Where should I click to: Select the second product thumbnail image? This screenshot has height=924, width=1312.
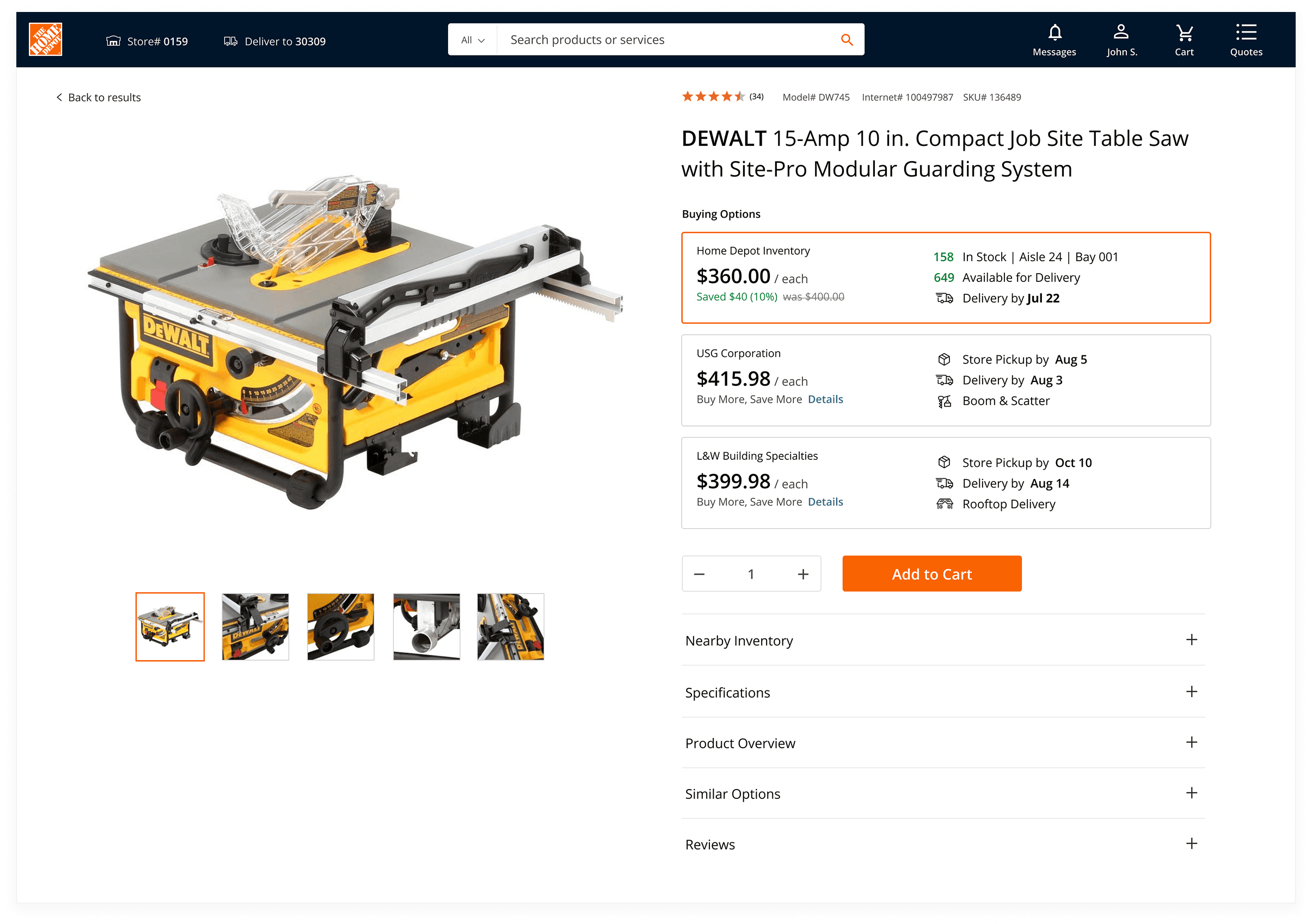(x=255, y=626)
